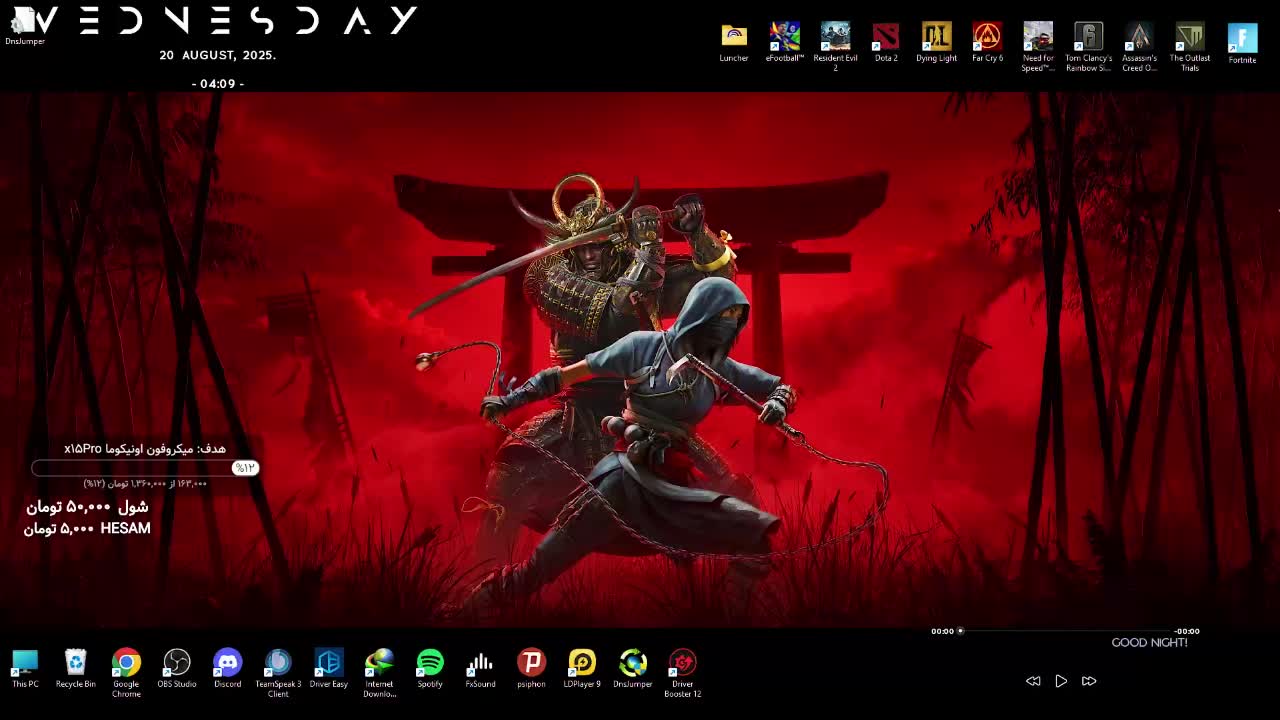The width and height of the screenshot is (1280, 720).
Task: Launch the Far Cry 6 shortcut
Action: 987,42
